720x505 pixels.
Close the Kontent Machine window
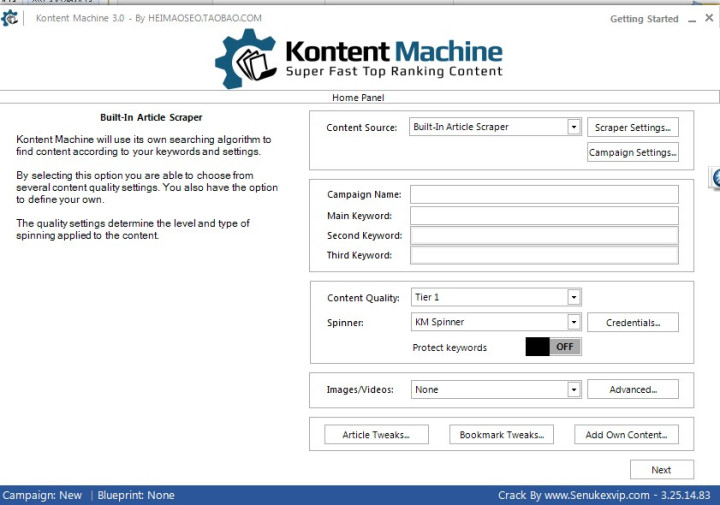click(x=709, y=18)
